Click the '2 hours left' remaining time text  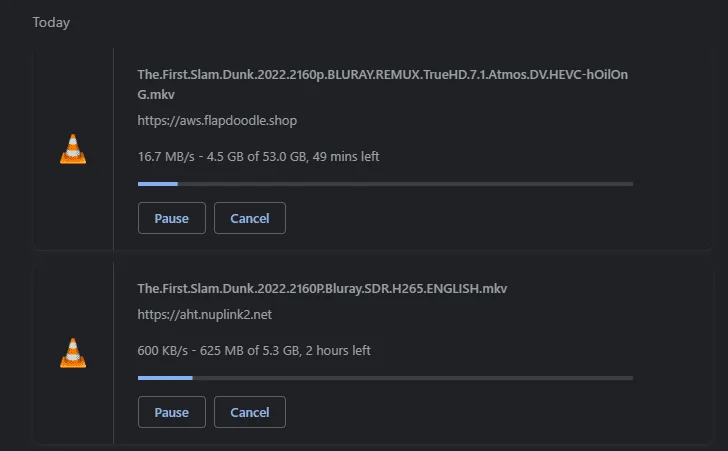(x=338, y=350)
